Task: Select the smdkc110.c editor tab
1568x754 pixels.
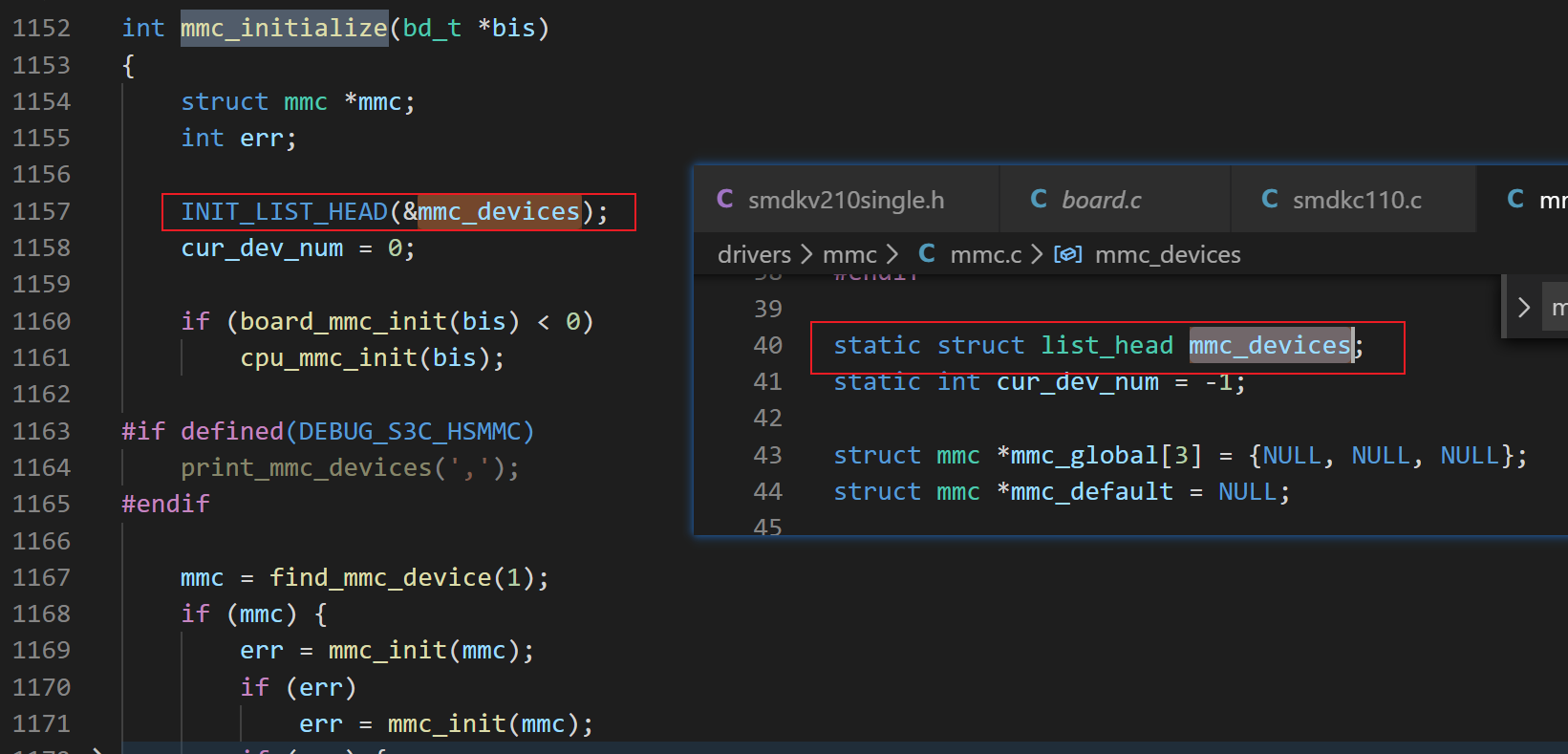Action: tap(1356, 200)
